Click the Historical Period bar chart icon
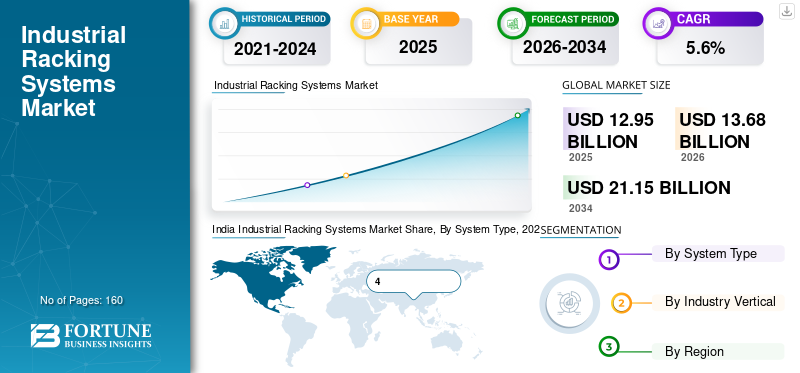800x373 pixels. (224, 23)
